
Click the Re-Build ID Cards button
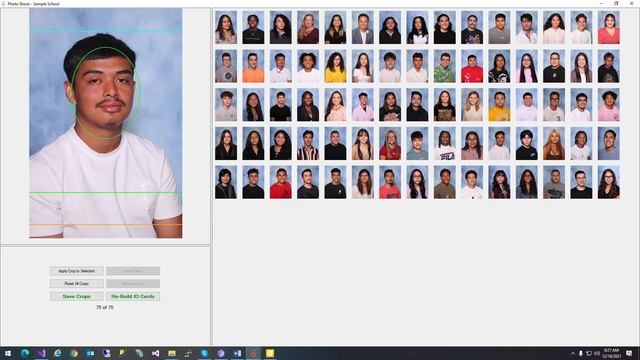[x=133, y=296]
